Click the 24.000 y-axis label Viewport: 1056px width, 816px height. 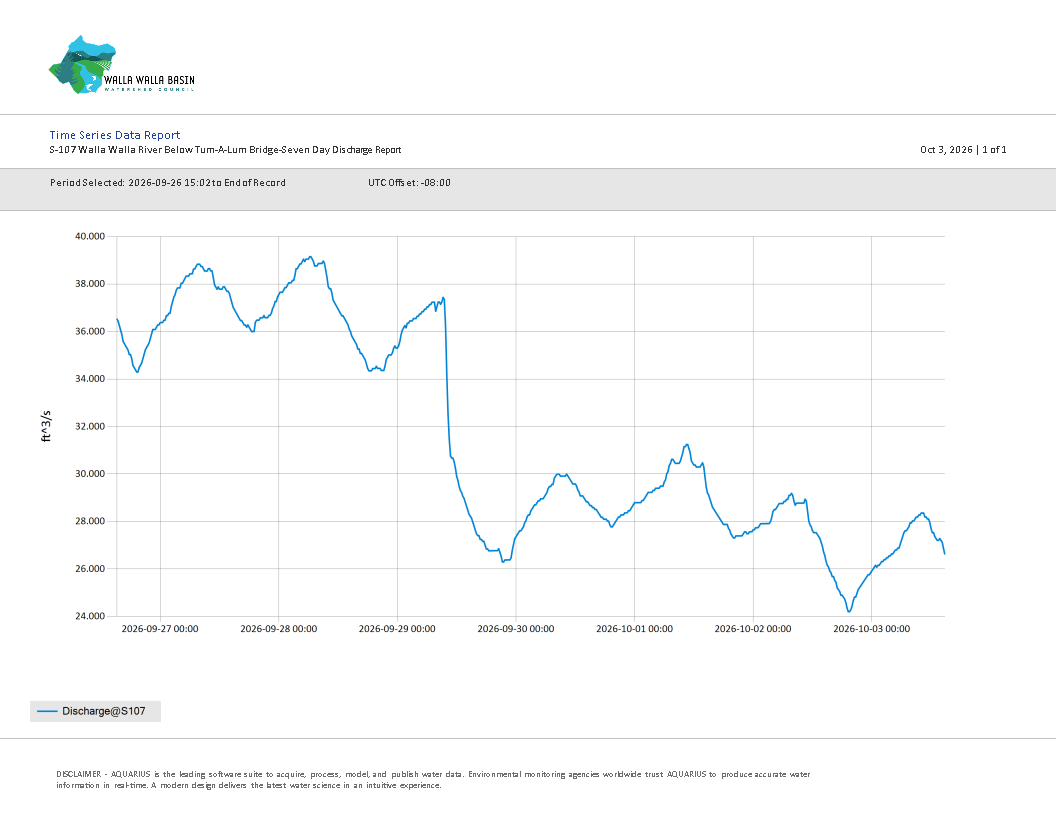(x=90, y=616)
